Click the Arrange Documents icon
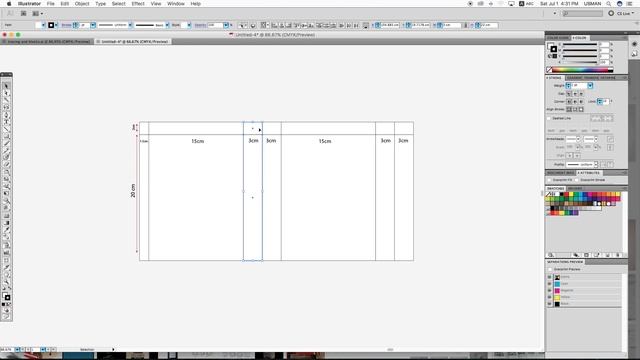This screenshot has height=360, width=640. click(x=37, y=13)
